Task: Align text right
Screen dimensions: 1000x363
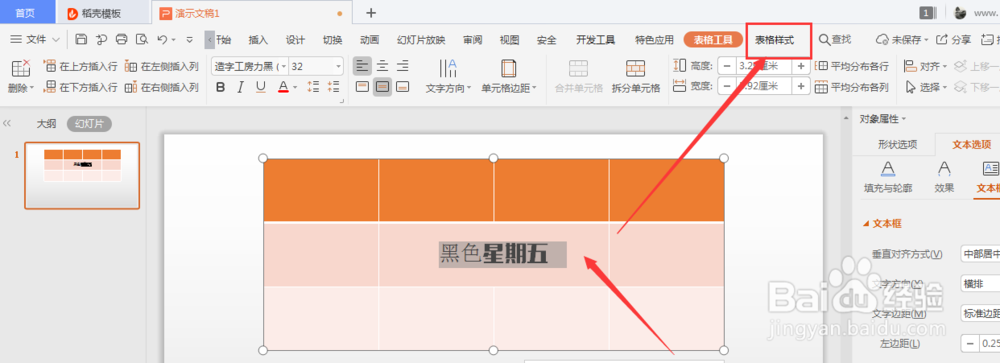Action: click(x=402, y=66)
